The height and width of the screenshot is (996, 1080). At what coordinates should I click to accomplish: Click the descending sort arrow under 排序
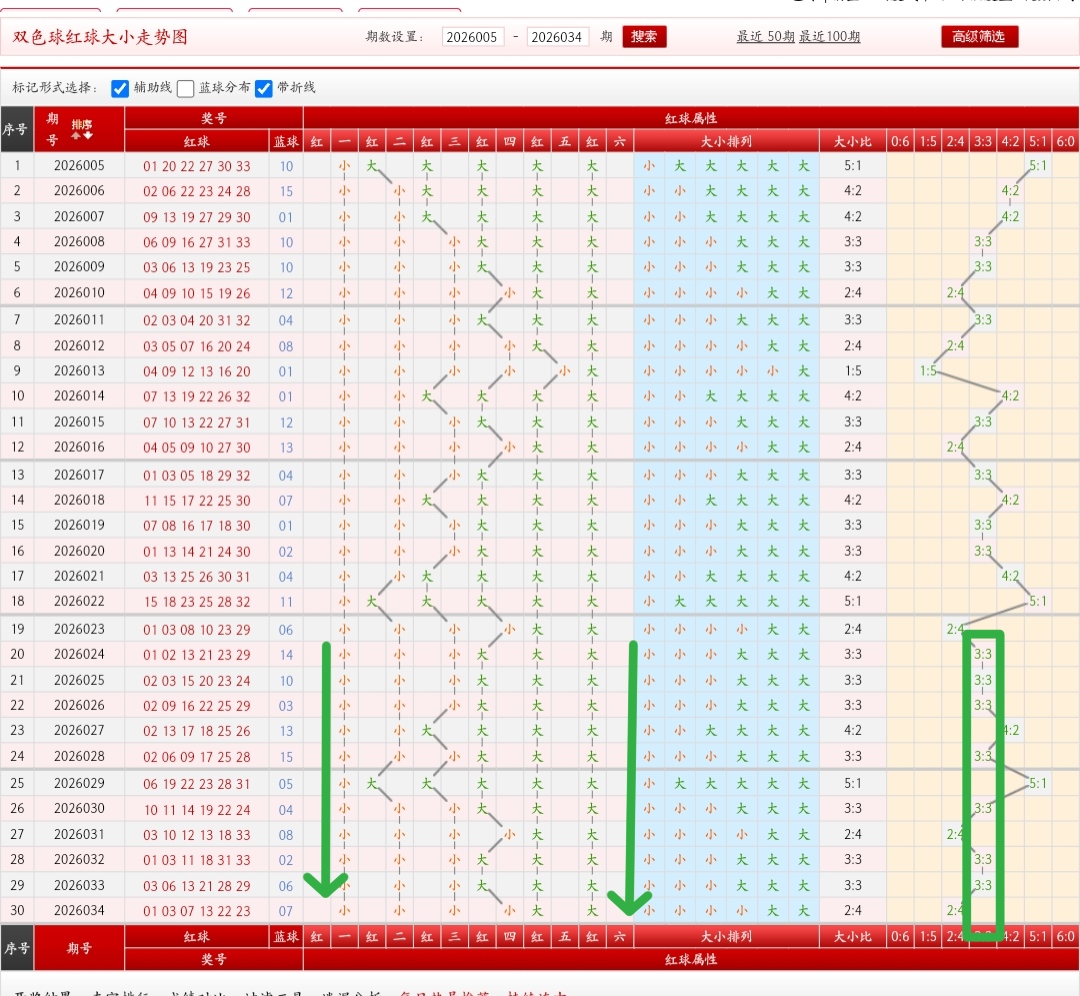pyautogui.click(x=88, y=137)
